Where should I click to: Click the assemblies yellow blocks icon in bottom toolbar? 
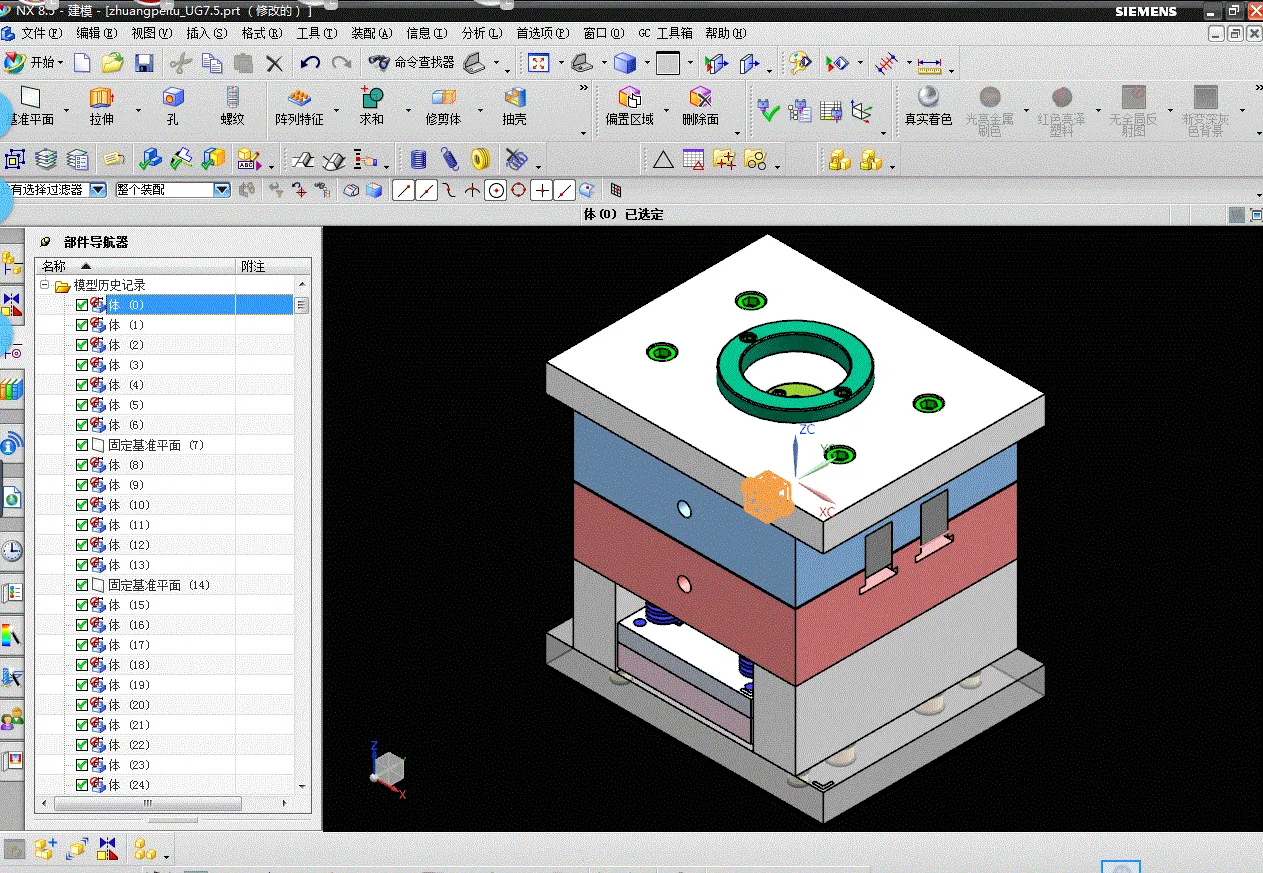click(145, 849)
